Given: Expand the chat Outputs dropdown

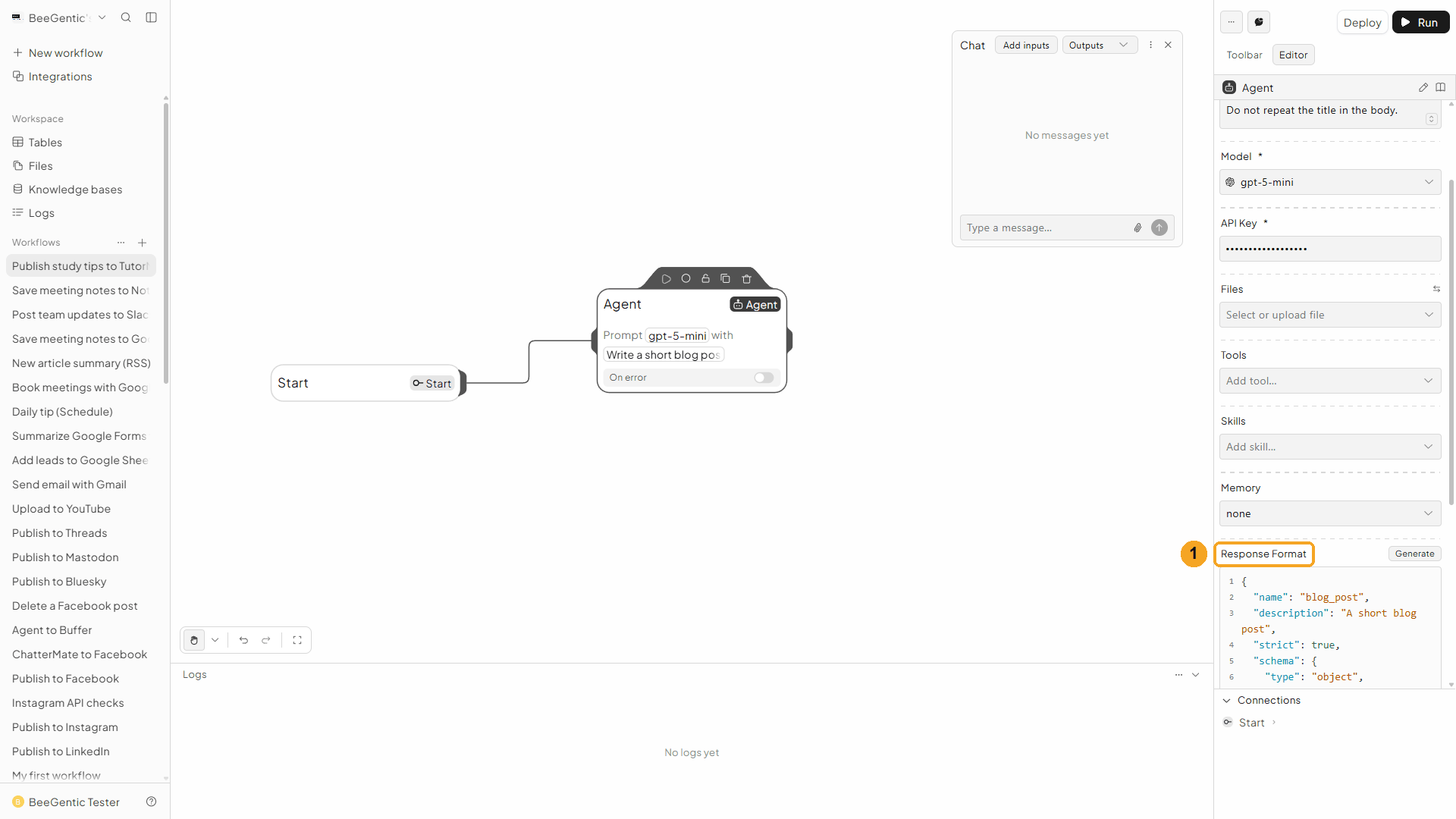Looking at the screenshot, I should point(1100,45).
